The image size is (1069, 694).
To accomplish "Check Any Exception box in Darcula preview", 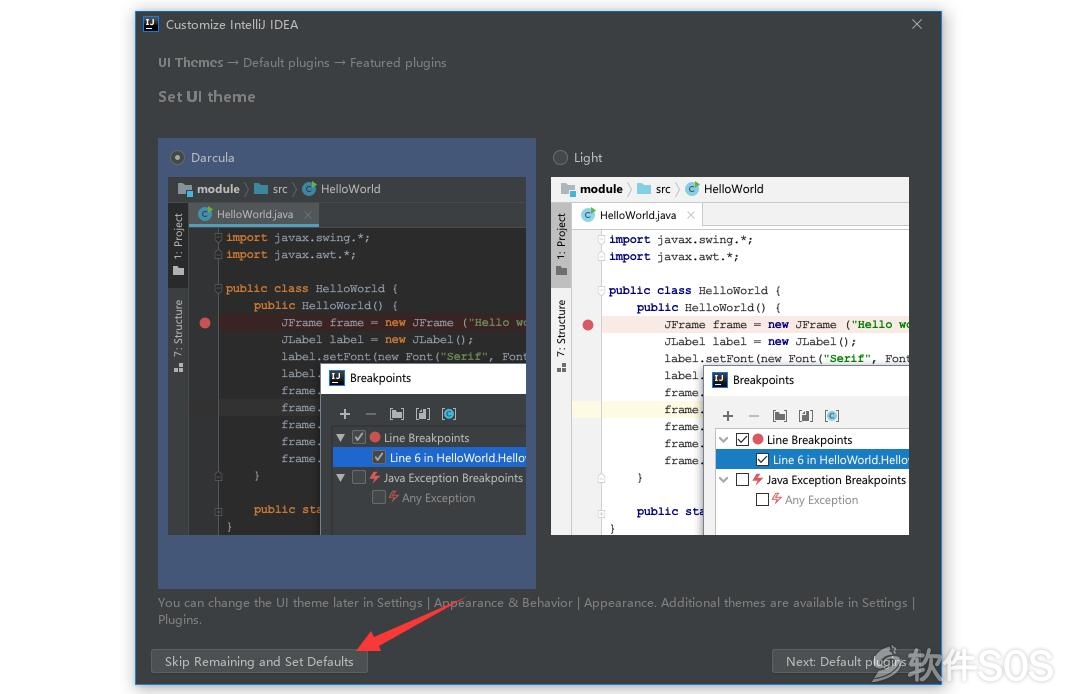I will (x=378, y=497).
